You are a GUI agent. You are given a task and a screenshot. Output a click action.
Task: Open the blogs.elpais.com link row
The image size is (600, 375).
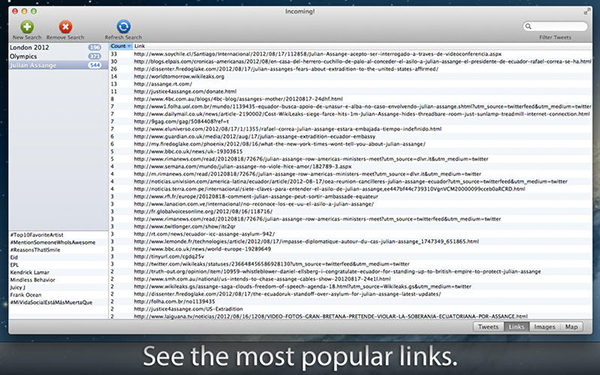coord(362,61)
